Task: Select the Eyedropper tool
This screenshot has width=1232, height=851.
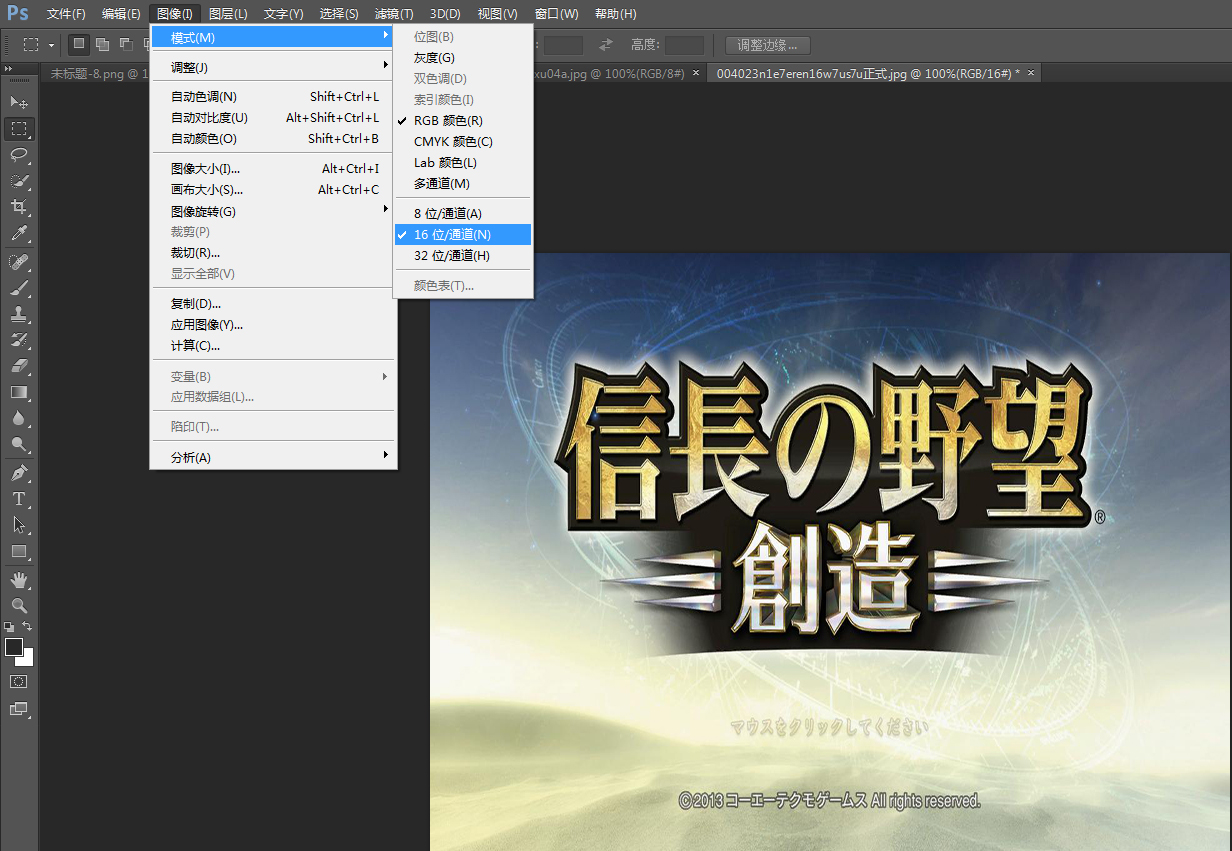Action: pyautogui.click(x=19, y=233)
